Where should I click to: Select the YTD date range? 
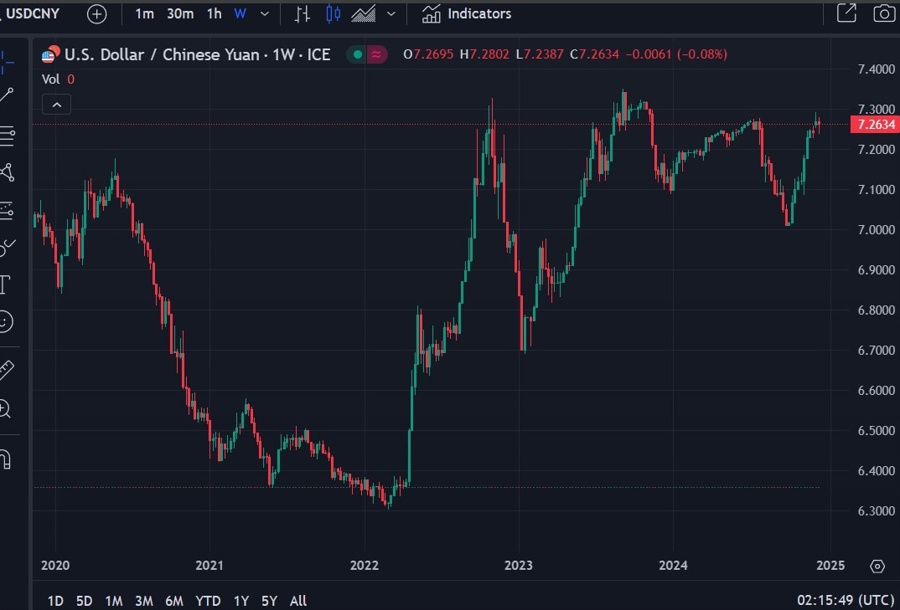pyautogui.click(x=208, y=601)
